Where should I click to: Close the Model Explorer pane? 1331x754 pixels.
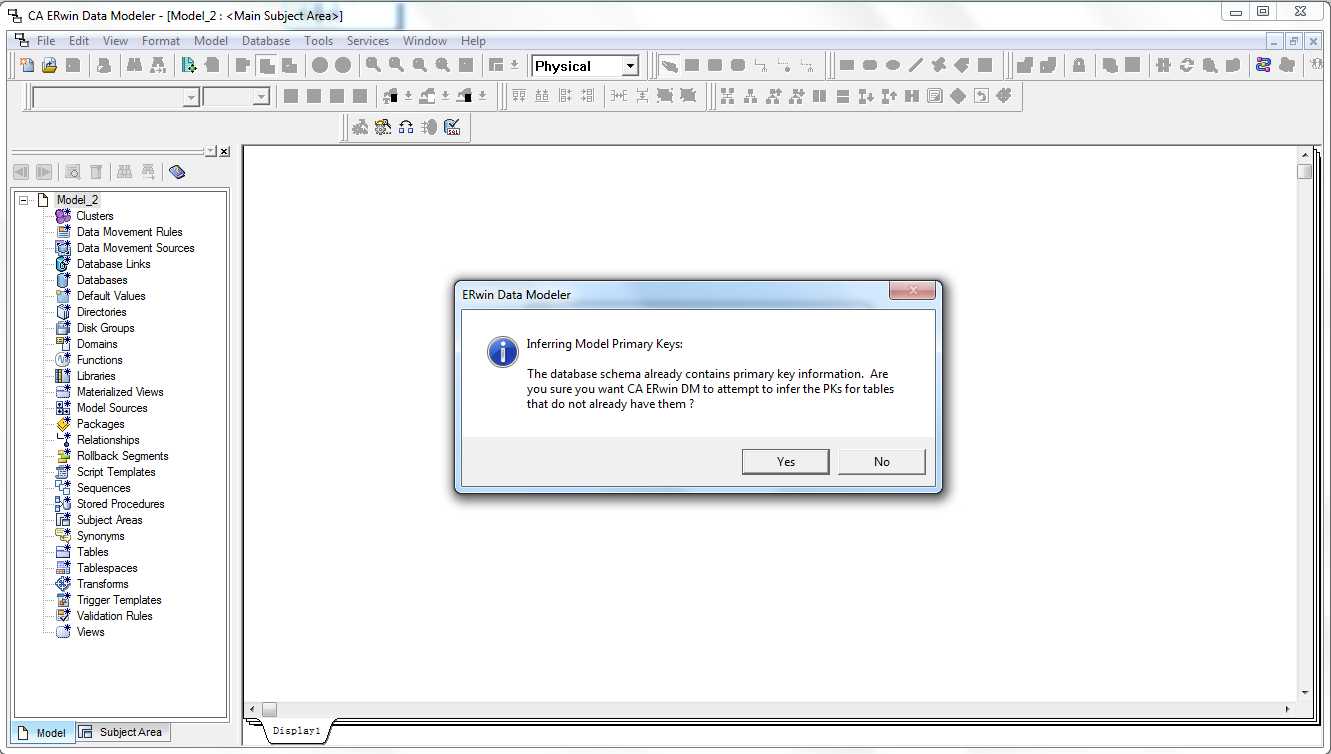[x=224, y=151]
